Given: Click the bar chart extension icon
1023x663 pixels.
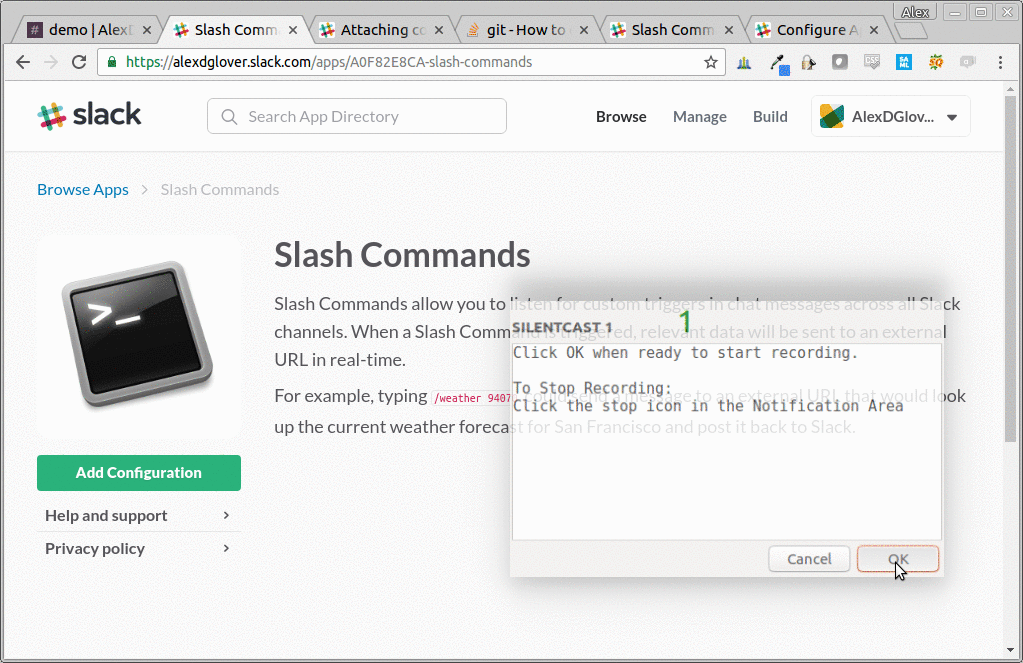Looking at the screenshot, I should tap(744, 63).
